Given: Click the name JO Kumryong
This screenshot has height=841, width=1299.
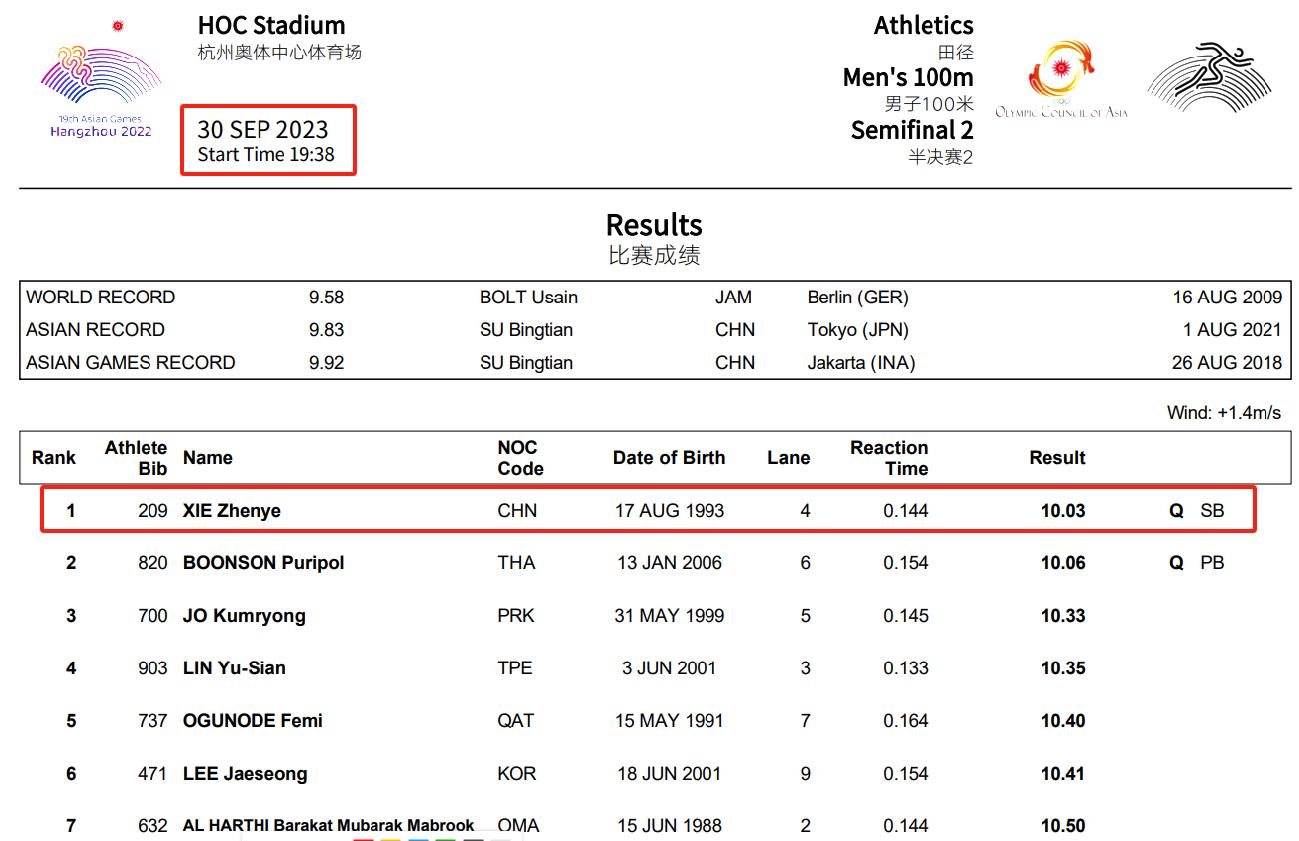Looking at the screenshot, I should tap(244, 616).
